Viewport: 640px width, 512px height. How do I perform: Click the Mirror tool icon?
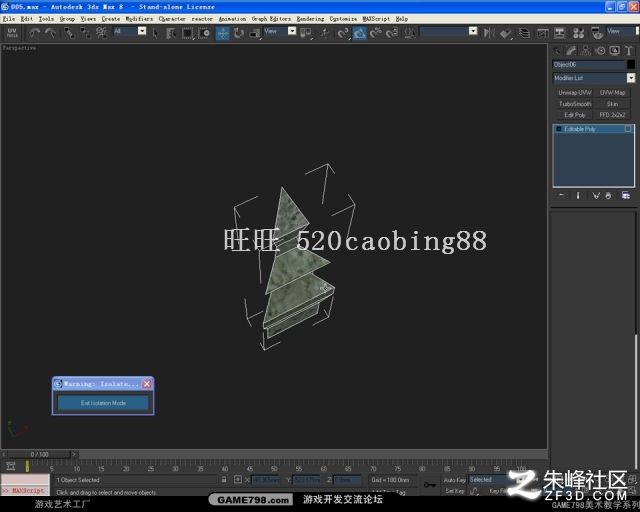click(x=489, y=33)
